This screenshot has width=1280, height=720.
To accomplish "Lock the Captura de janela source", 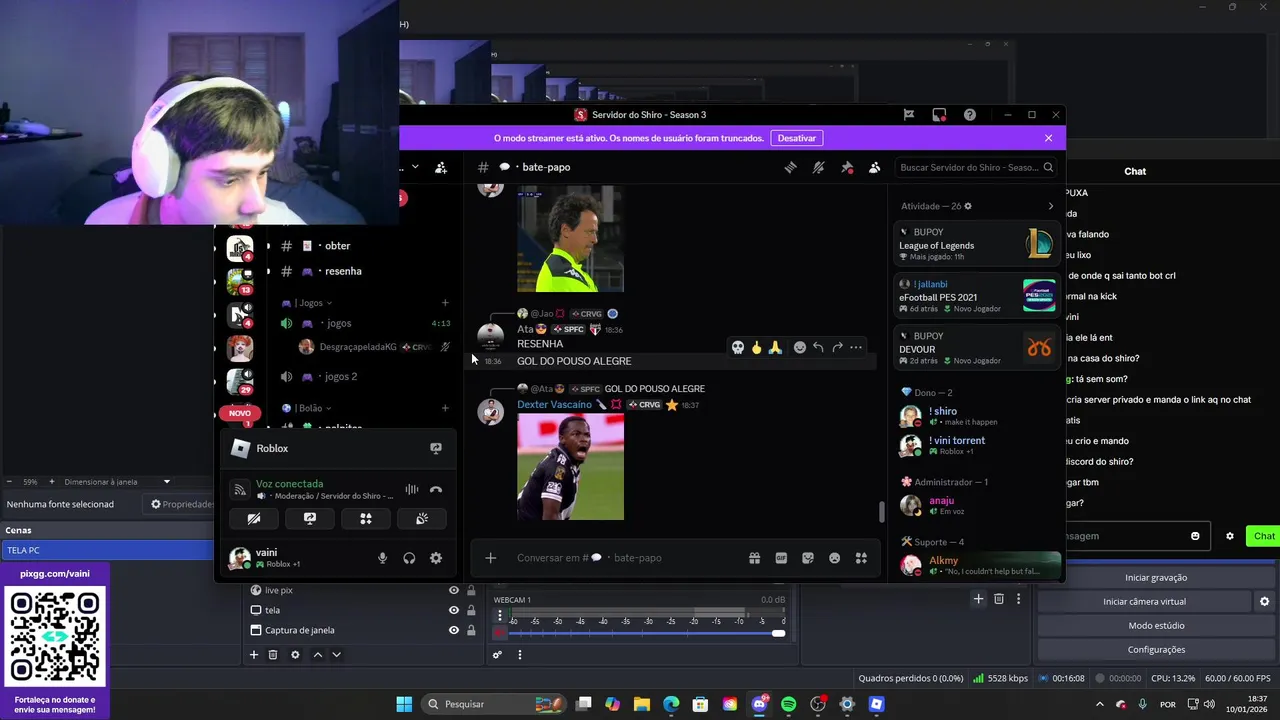I will (471, 630).
